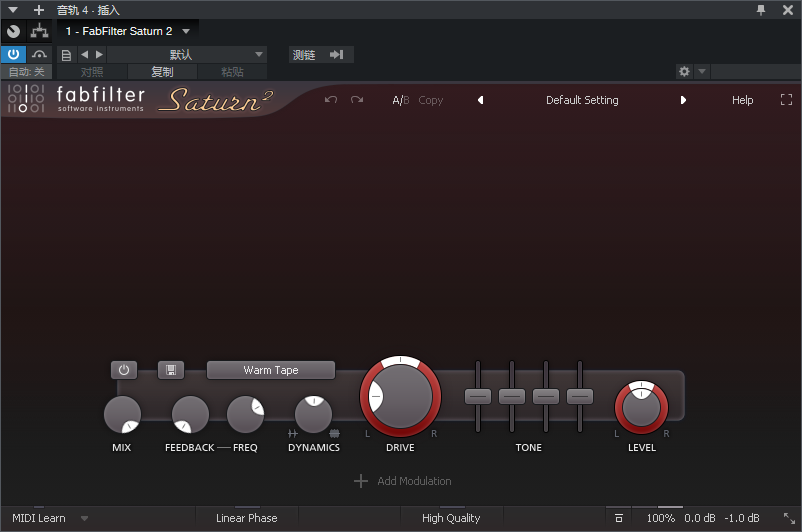
Task: Open the gear settings icon
Action: [x=684, y=71]
